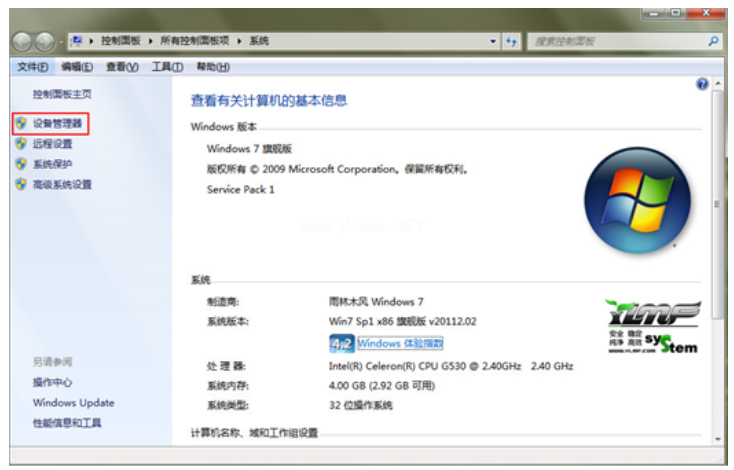
Task: Click the vertical scrollbar down arrow
Action: click(x=718, y=439)
